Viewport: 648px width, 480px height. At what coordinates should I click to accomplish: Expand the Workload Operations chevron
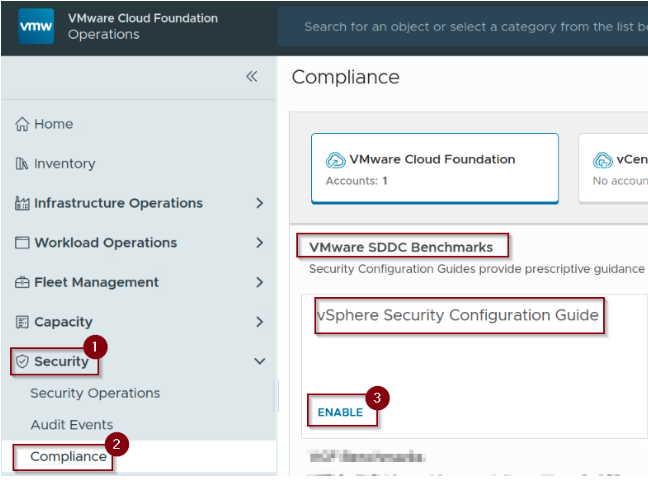tap(260, 243)
